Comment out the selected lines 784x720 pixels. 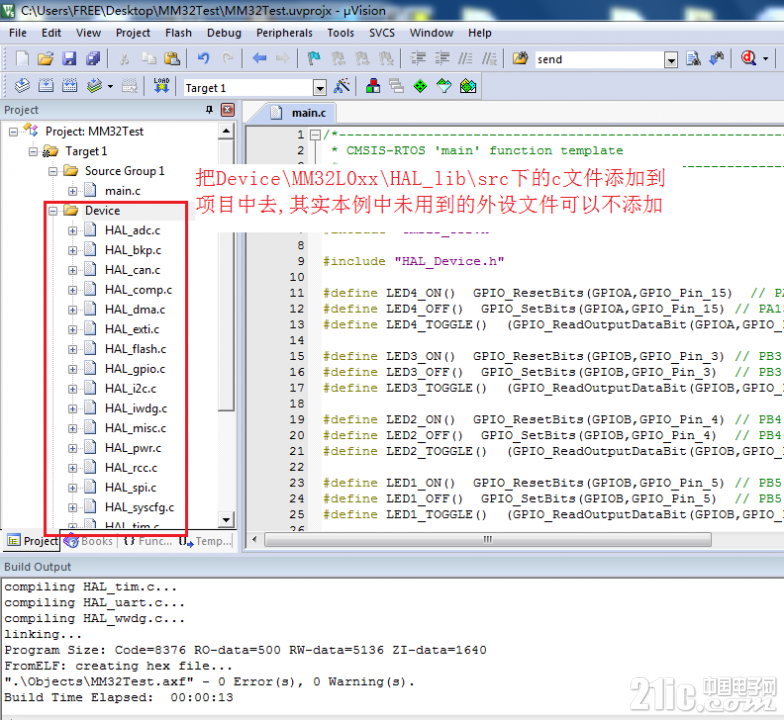[x=466, y=58]
